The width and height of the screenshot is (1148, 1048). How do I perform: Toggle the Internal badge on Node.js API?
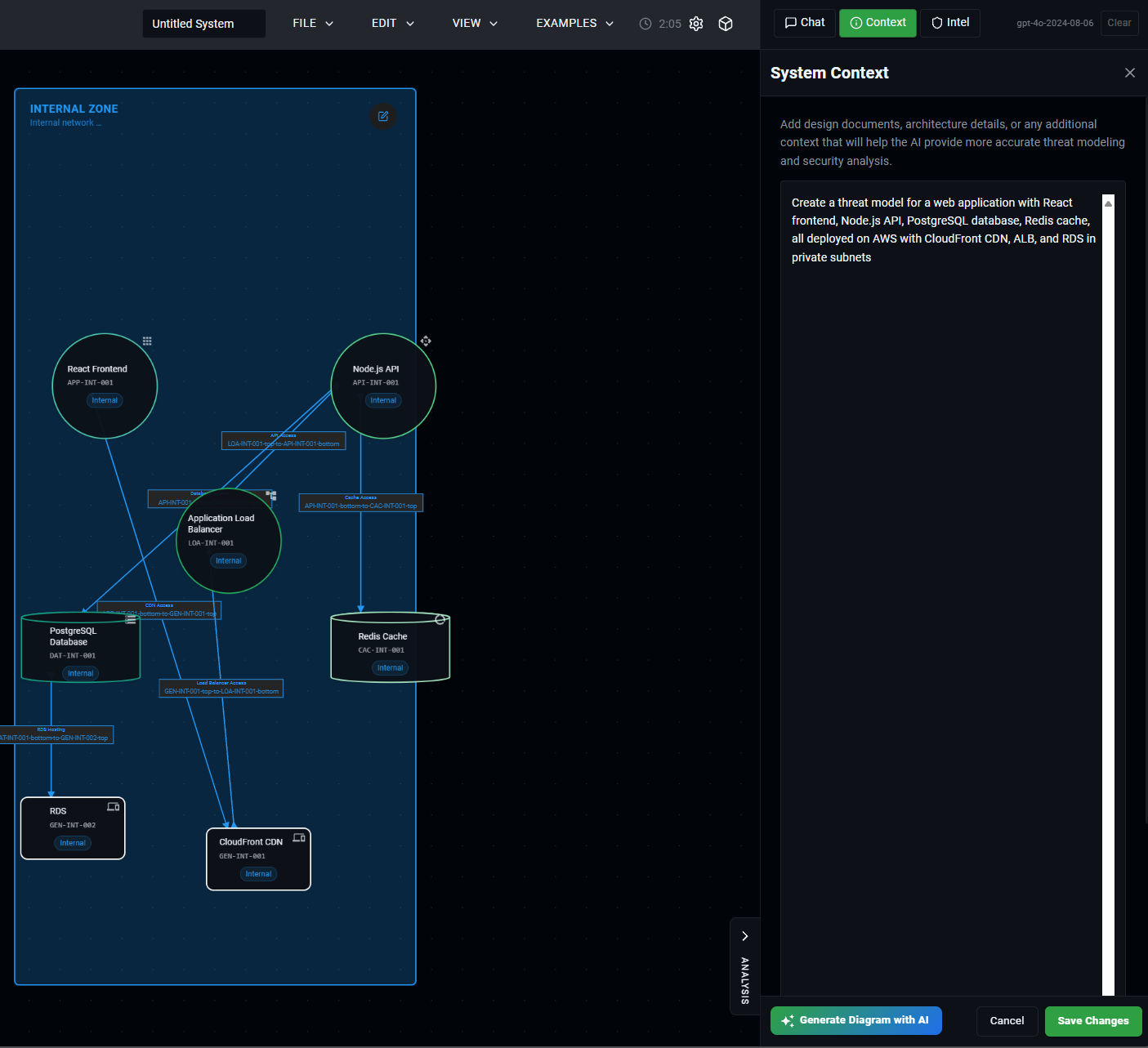point(383,400)
